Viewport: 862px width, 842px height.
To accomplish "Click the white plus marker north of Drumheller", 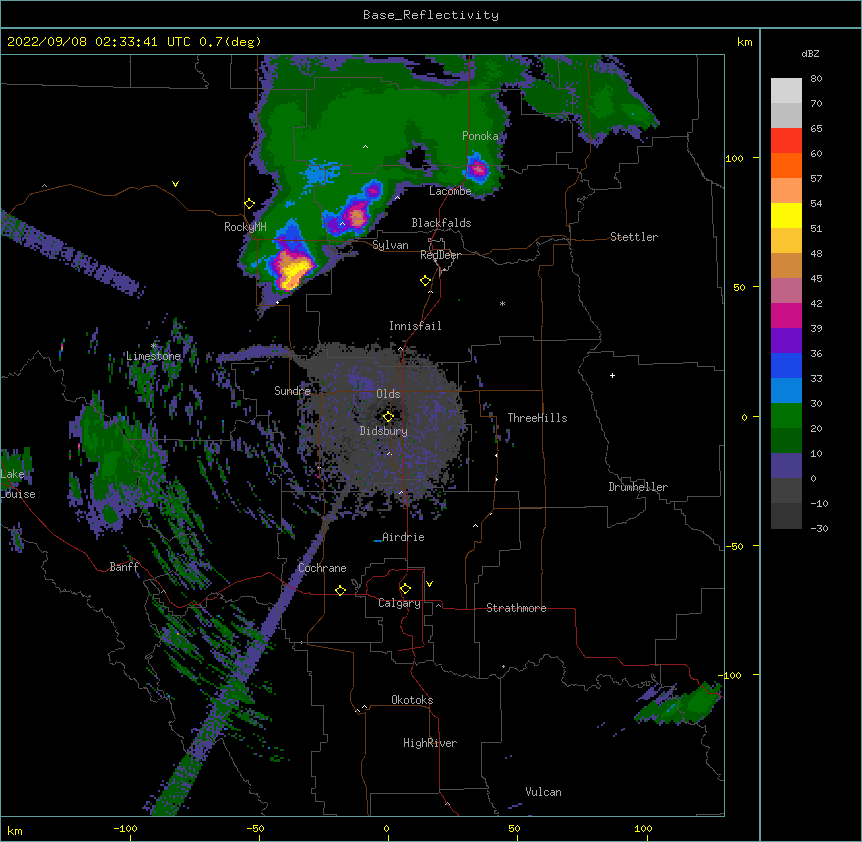I will [612, 375].
